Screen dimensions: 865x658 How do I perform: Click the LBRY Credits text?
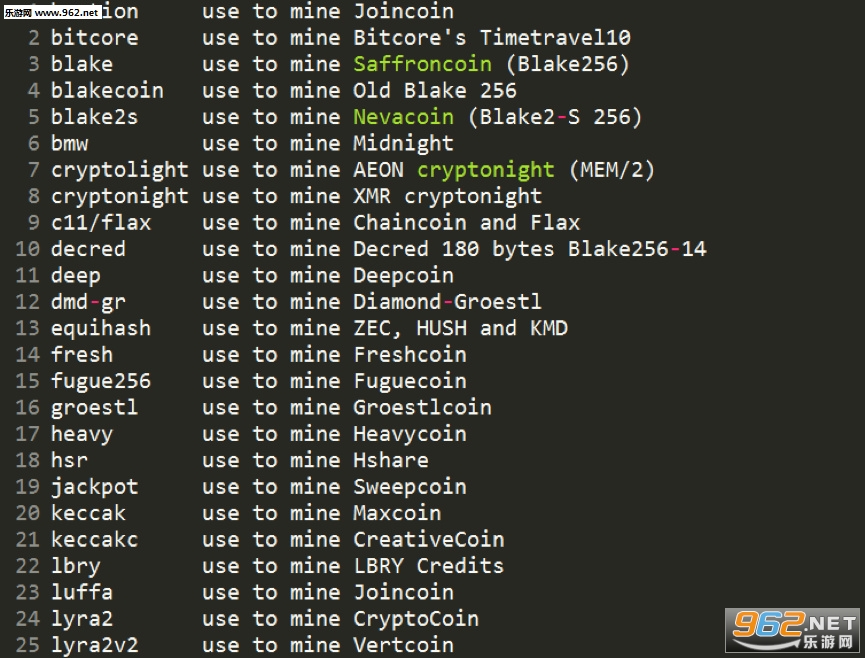pyautogui.click(x=429, y=566)
